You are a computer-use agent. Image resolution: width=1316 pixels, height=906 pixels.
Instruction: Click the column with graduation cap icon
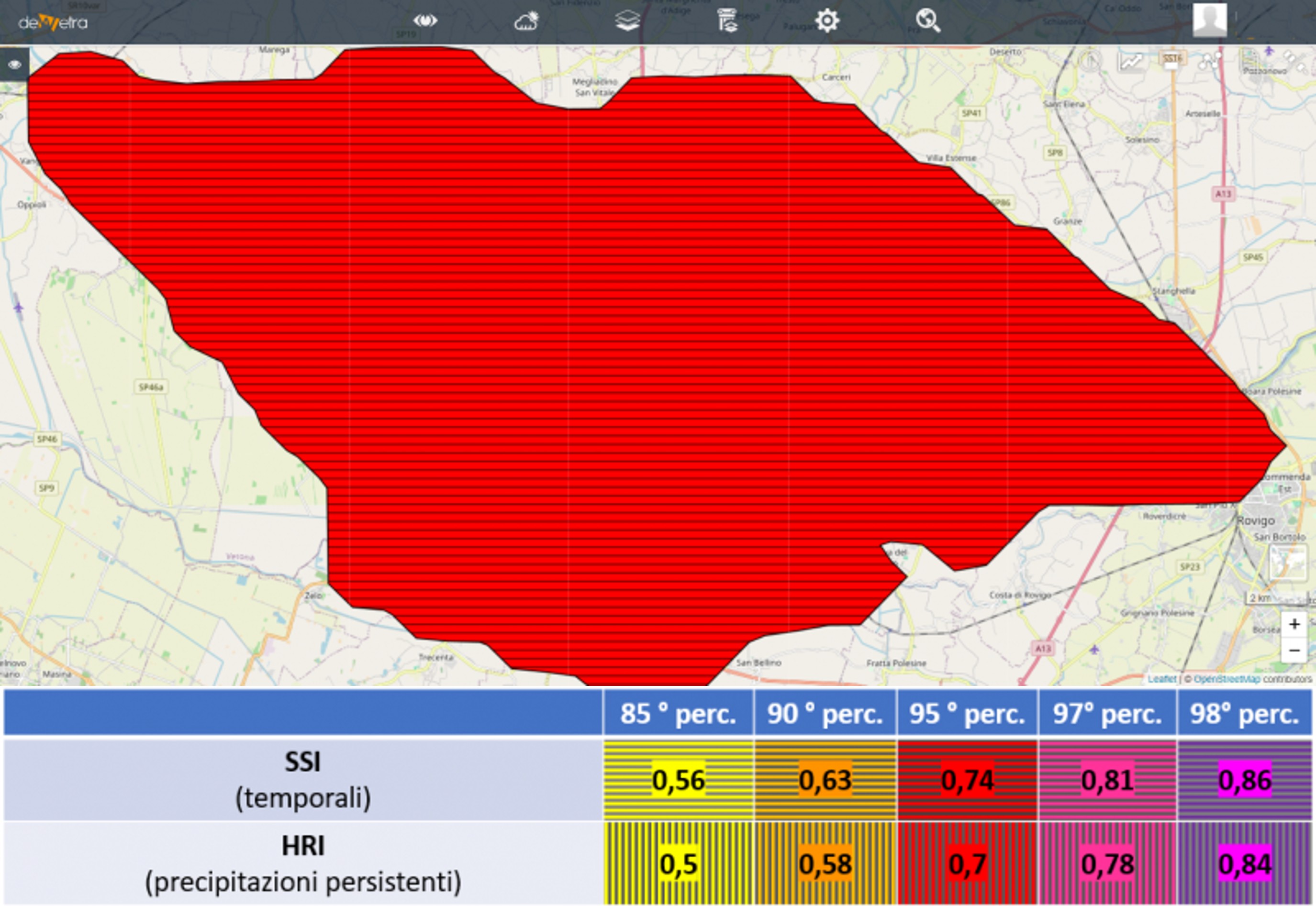[x=727, y=21]
